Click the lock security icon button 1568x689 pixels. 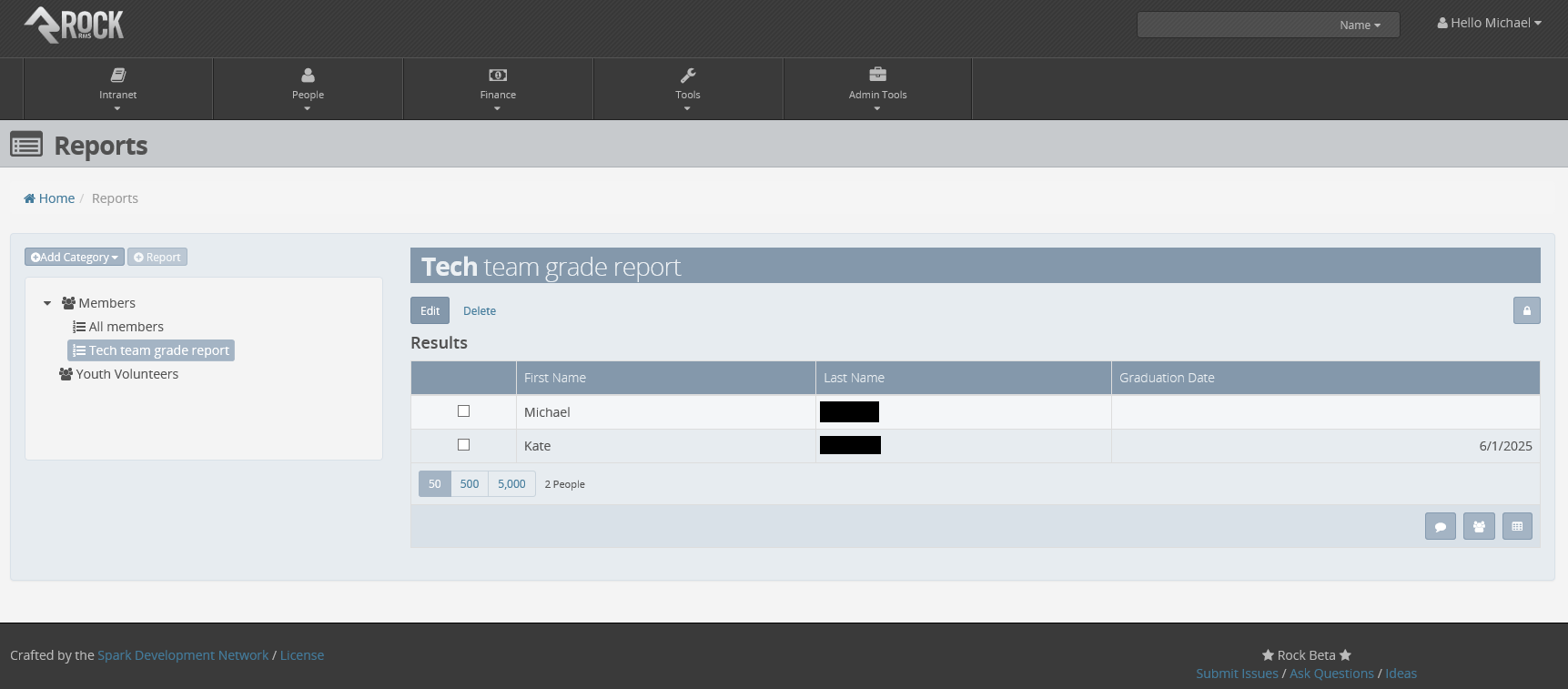[x=1526, y=311]
